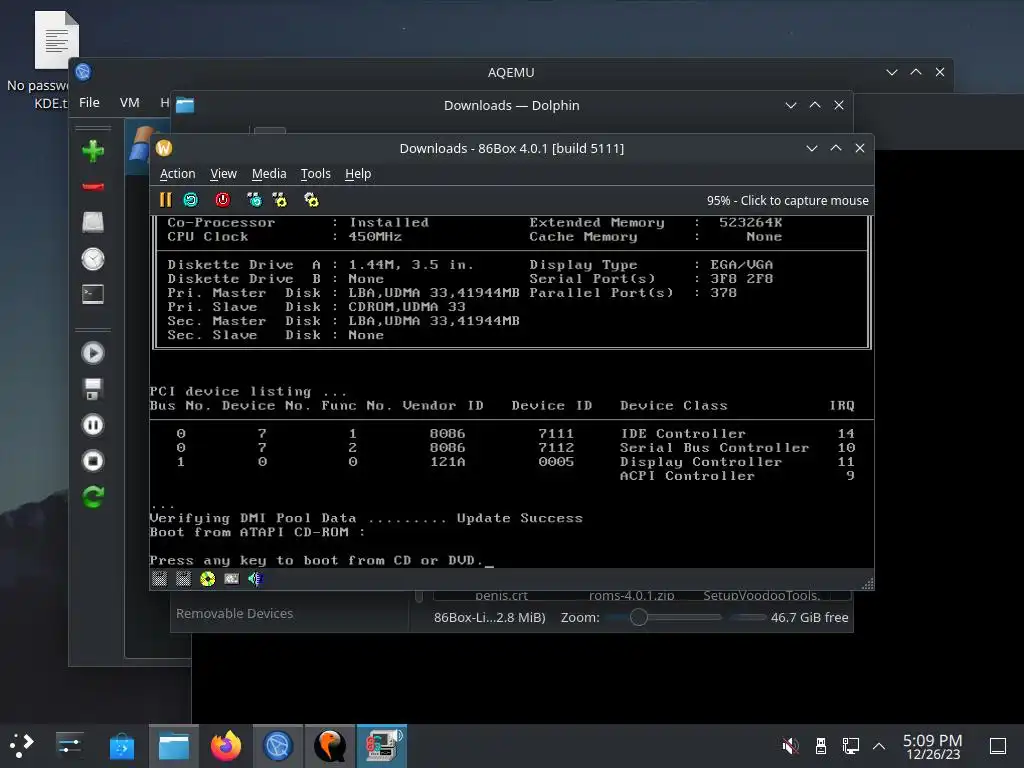Unmute audio volume in system tray
Screen dimensions: 1024x768
[790, 745]
